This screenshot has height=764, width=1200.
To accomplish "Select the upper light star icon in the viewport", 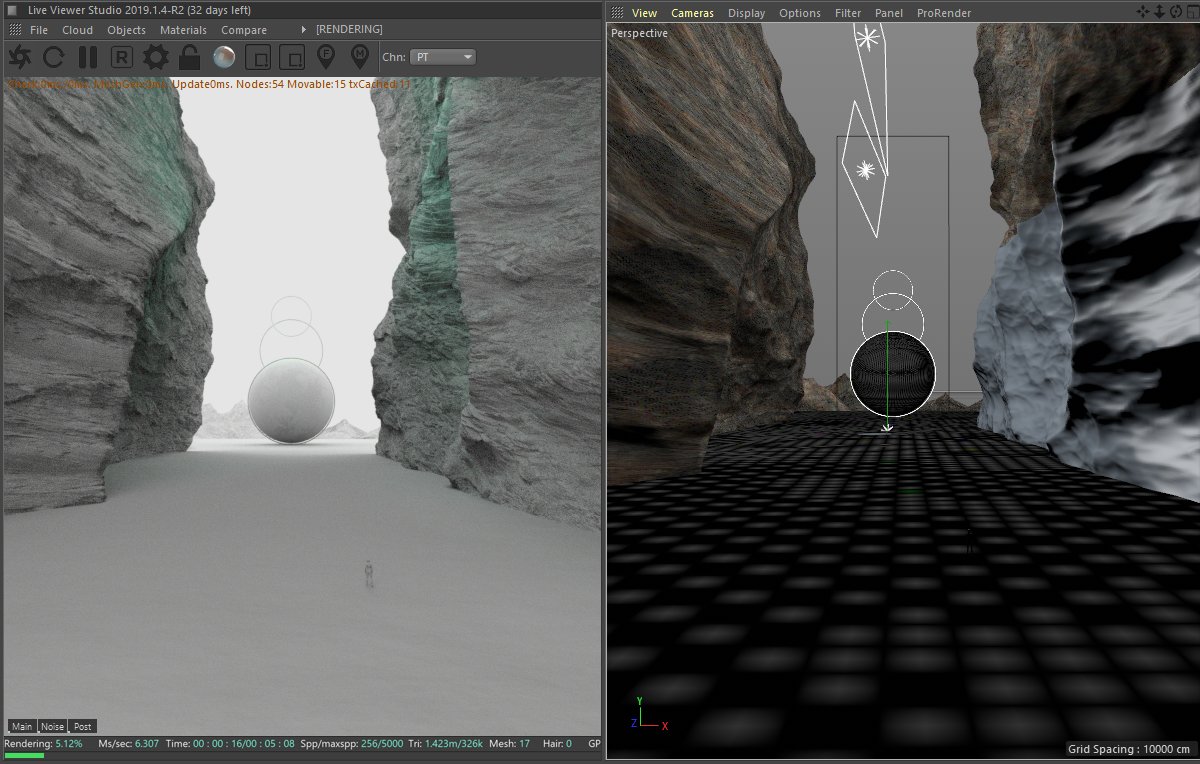I will coord(867,39).
